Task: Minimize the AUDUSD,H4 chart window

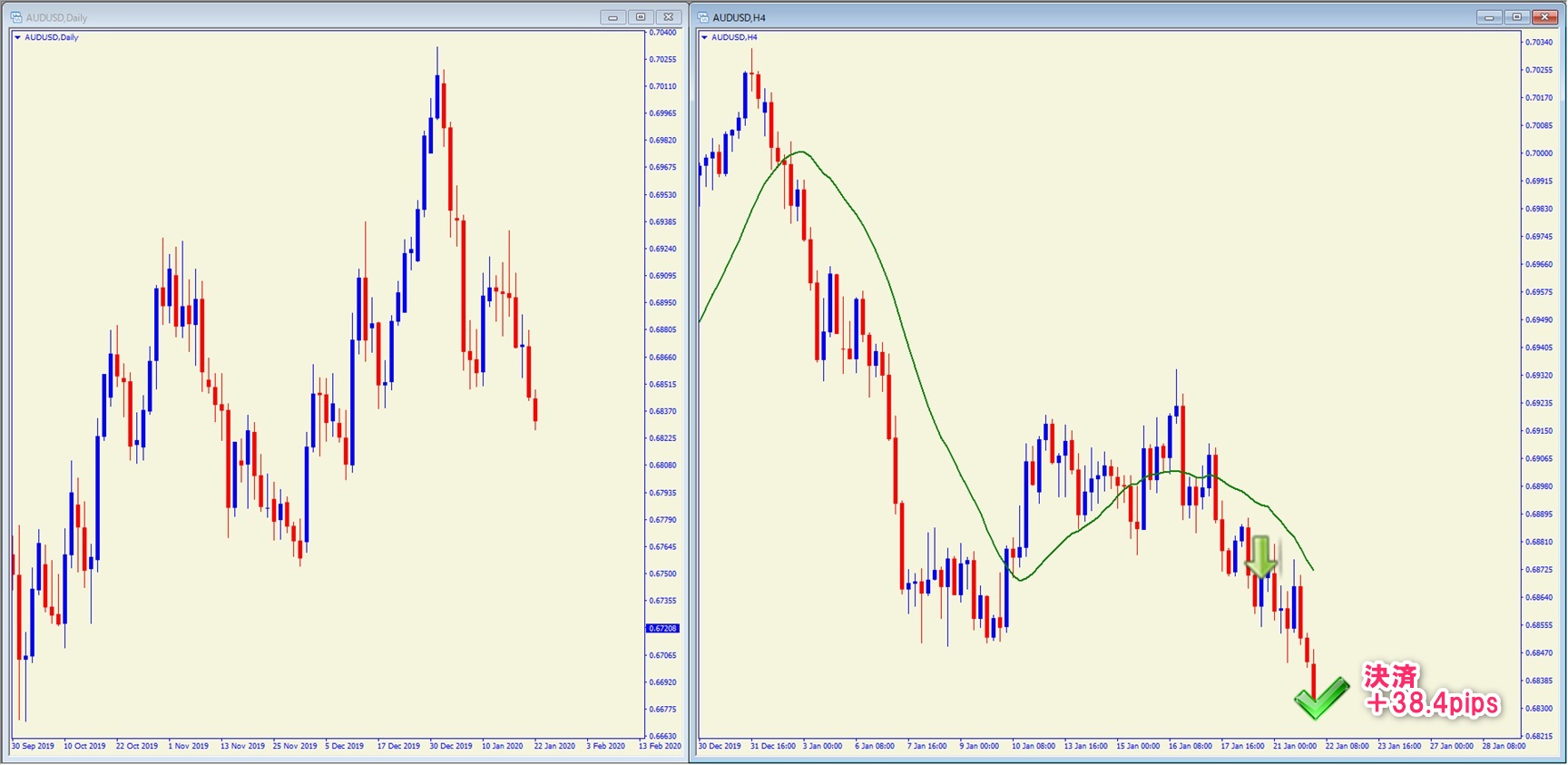Action: [1489, 17]
